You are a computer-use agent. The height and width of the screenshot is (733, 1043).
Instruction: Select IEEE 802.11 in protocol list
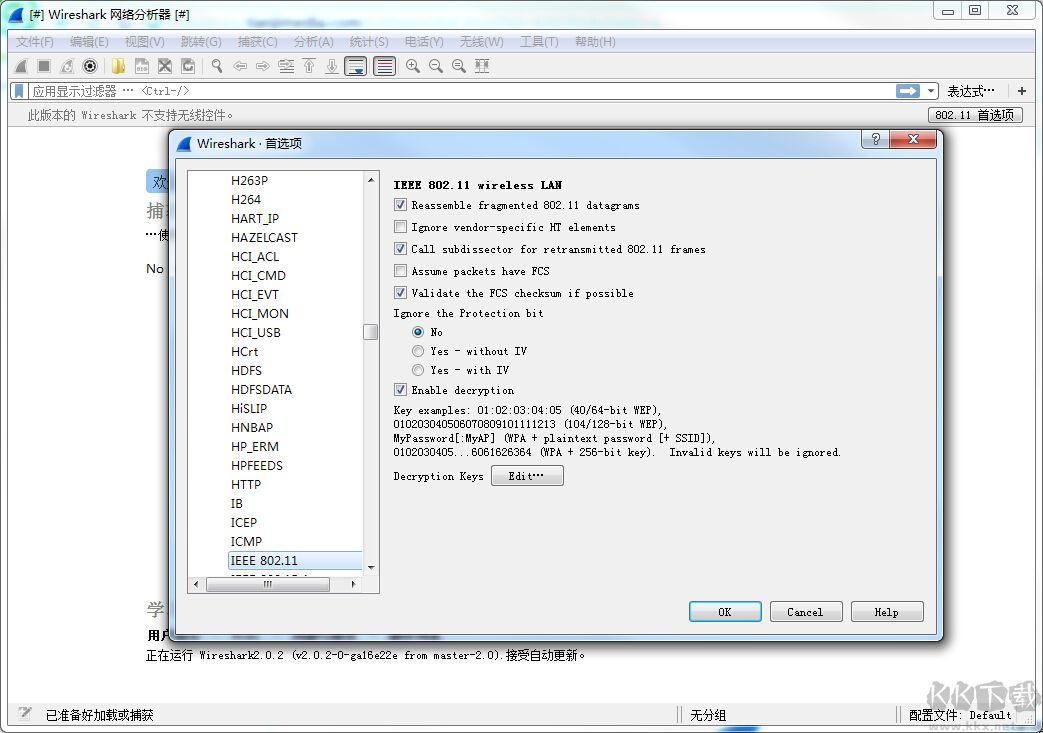point(295,561)
